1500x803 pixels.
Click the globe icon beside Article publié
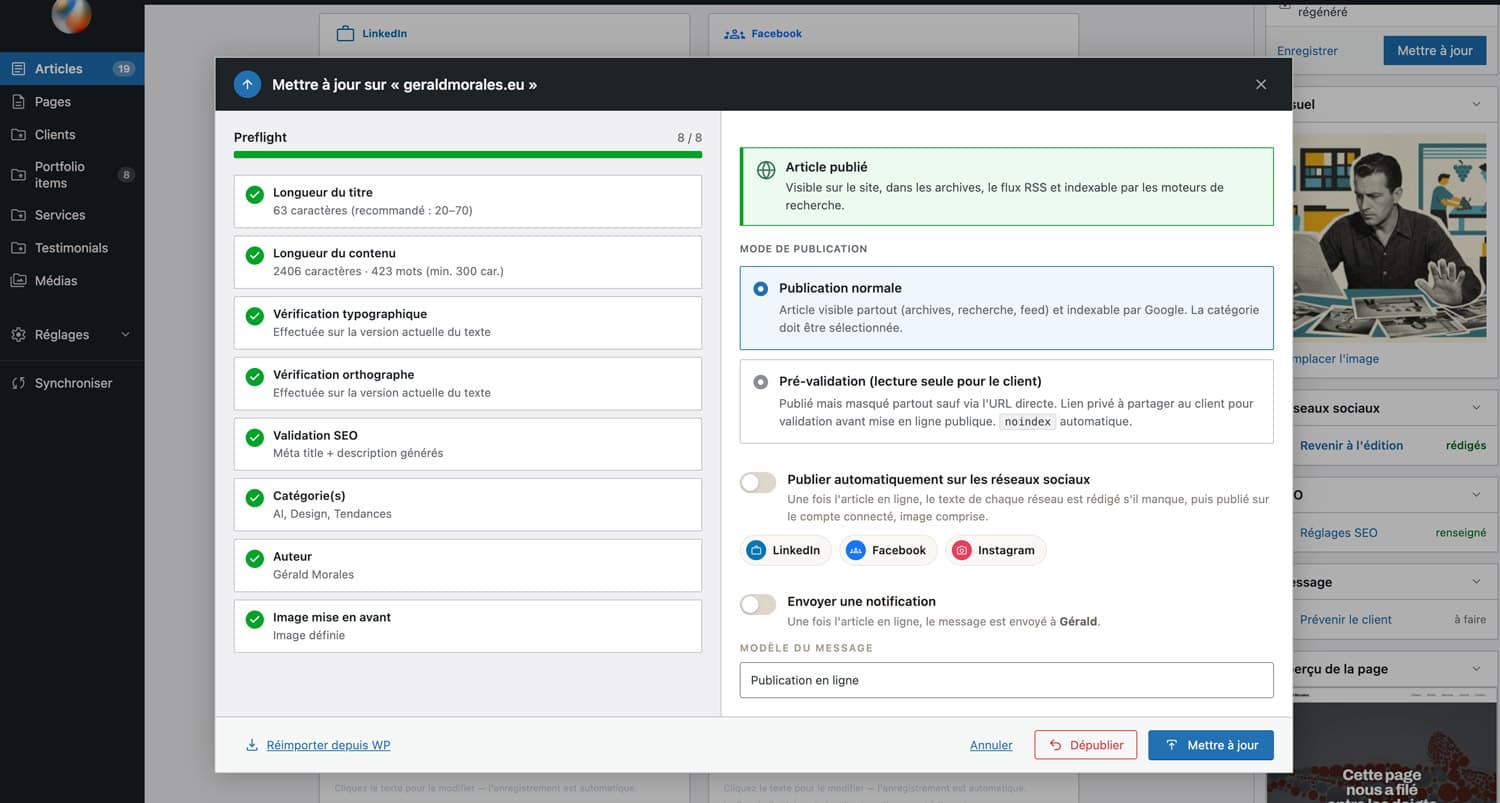[x=766, y=170]
